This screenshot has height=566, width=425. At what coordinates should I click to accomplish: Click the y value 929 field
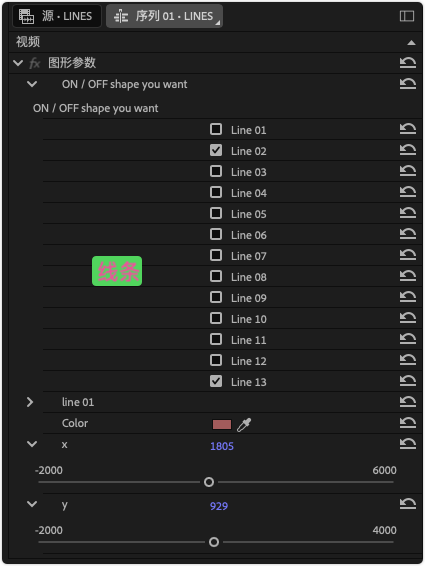pos(219,506)
